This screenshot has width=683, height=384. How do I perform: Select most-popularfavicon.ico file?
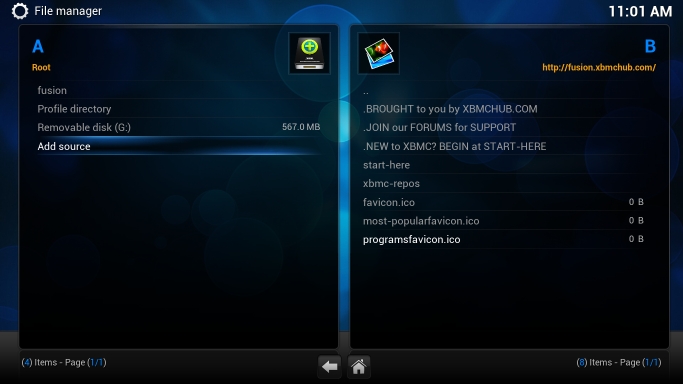pos(504,221)
